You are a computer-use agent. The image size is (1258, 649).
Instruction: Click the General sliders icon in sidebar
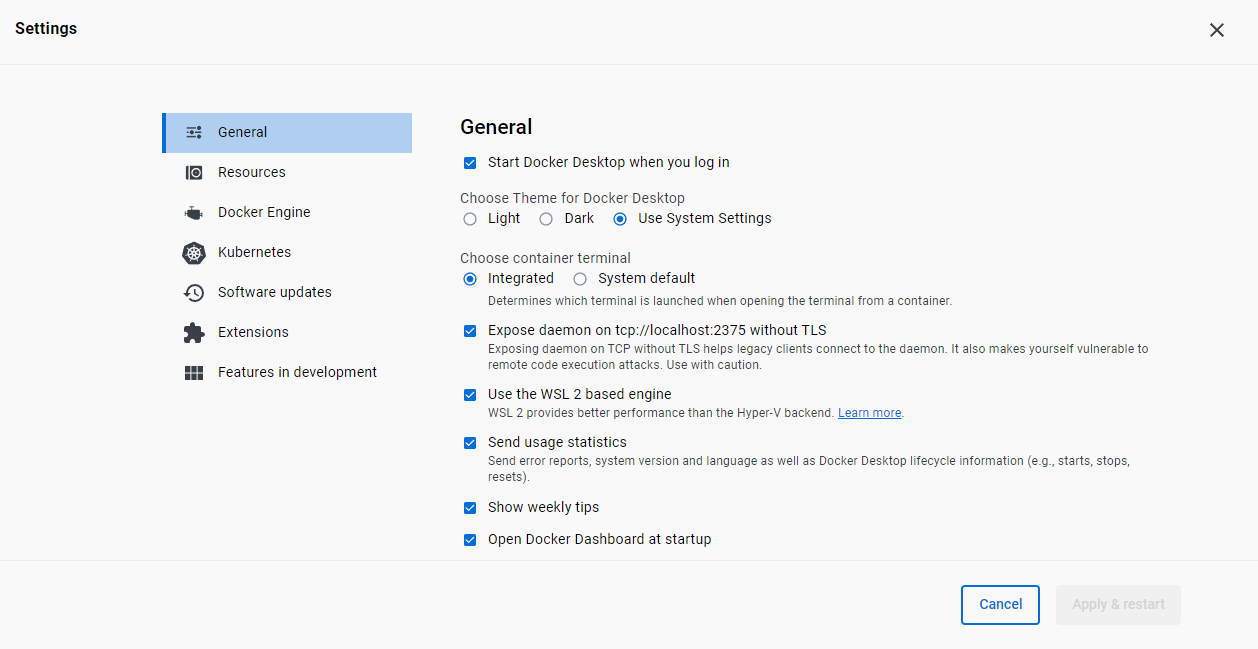194,132
